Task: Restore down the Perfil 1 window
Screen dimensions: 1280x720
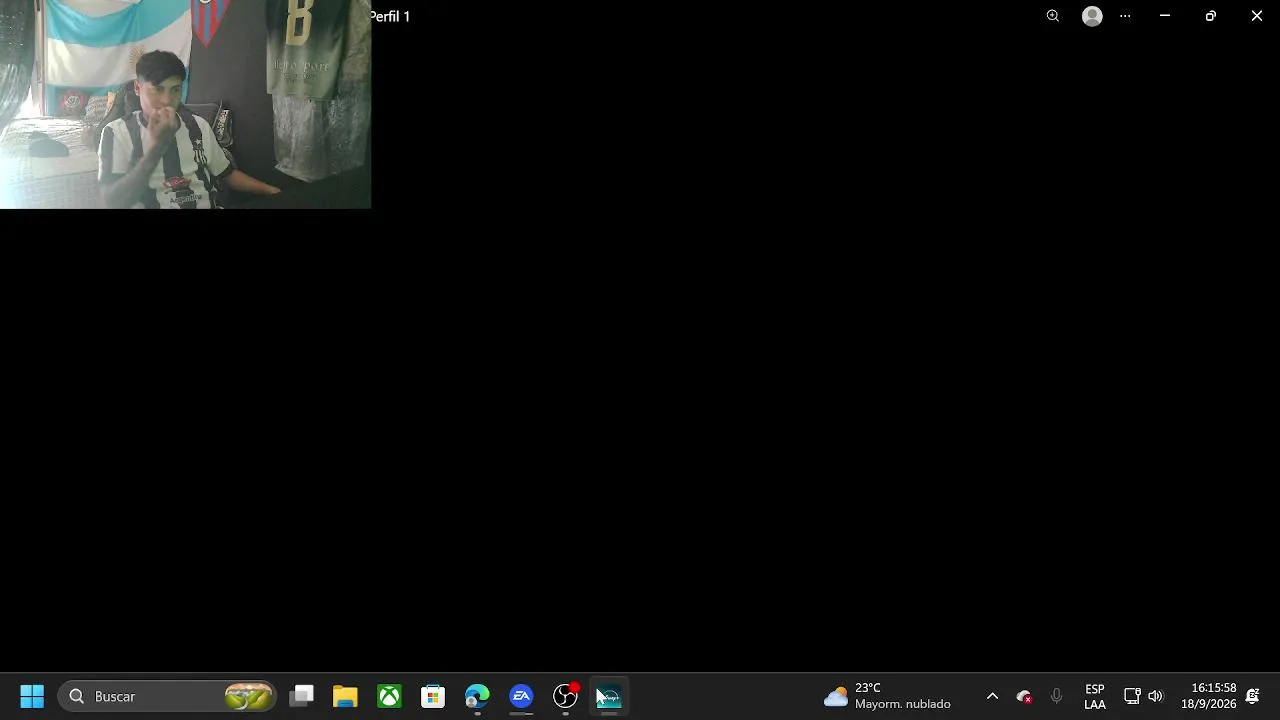Action: point(1211,16)
